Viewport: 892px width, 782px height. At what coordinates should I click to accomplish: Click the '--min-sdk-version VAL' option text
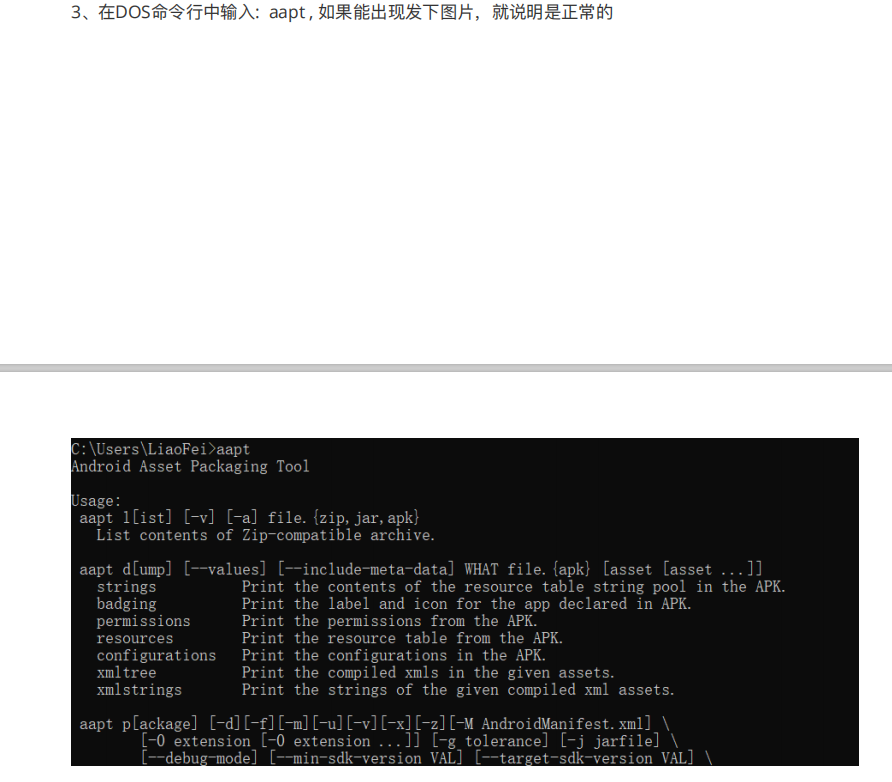[x=366, y=758]
